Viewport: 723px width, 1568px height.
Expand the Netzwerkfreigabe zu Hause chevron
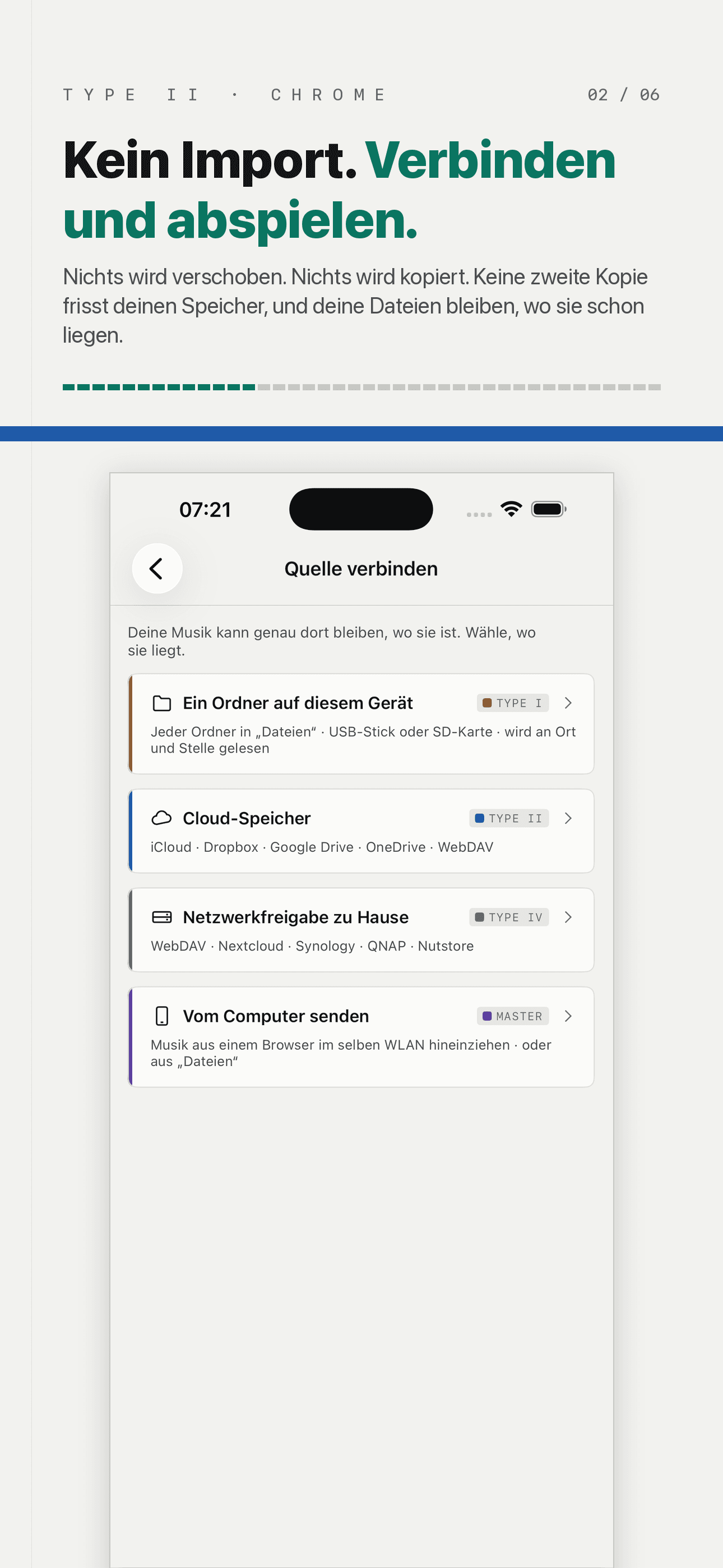(568, 917)
